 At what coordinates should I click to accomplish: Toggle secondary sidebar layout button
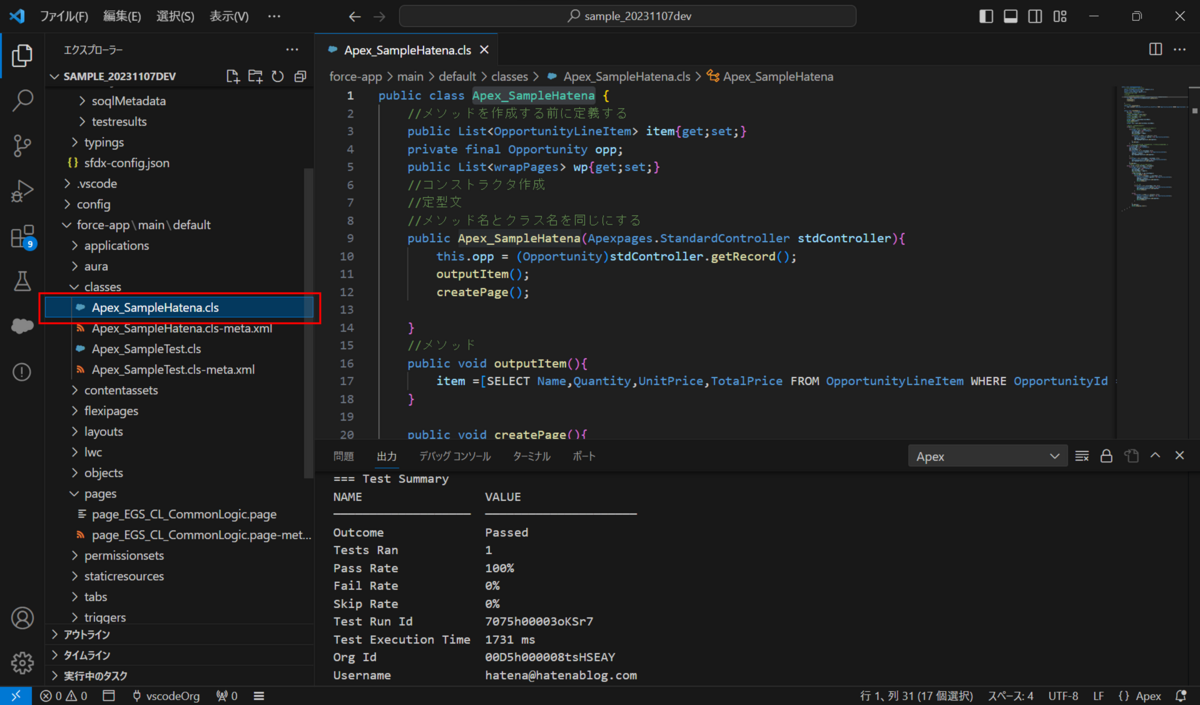1035,16
